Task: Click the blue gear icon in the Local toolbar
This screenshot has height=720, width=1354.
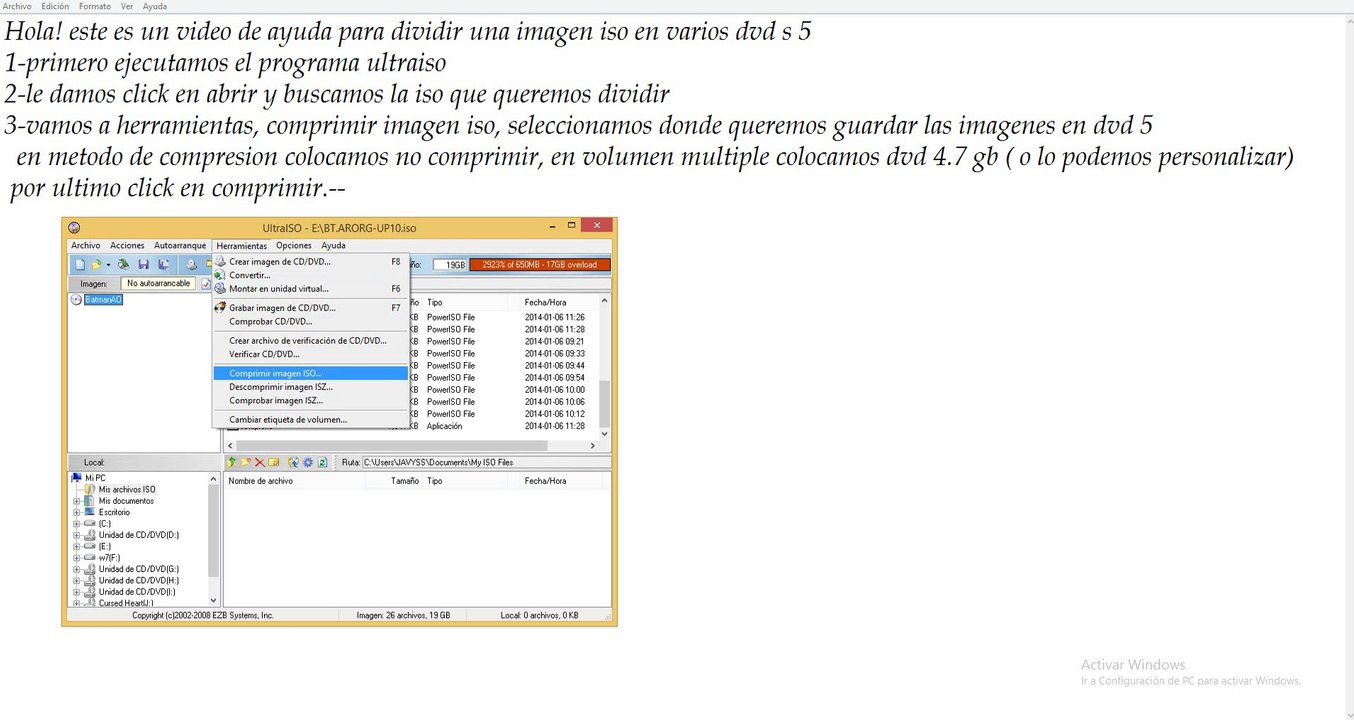Action: (x=308, y=462)
